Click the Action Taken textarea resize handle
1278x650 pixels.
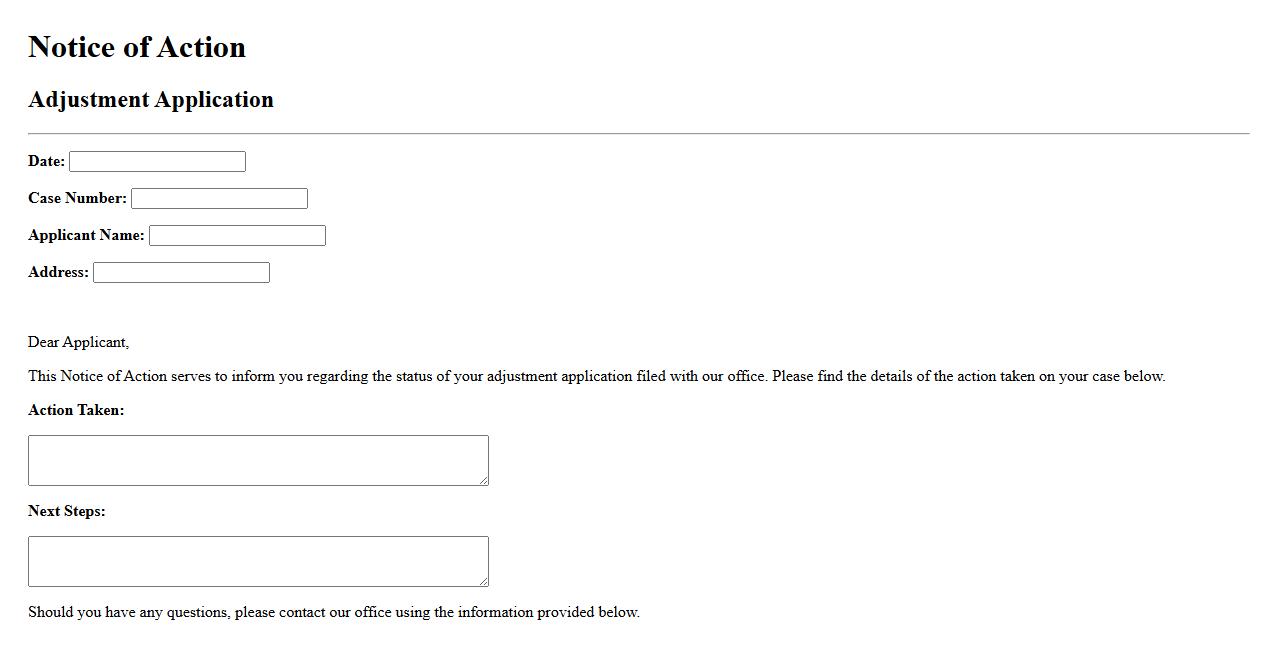[x=484, y=481]
